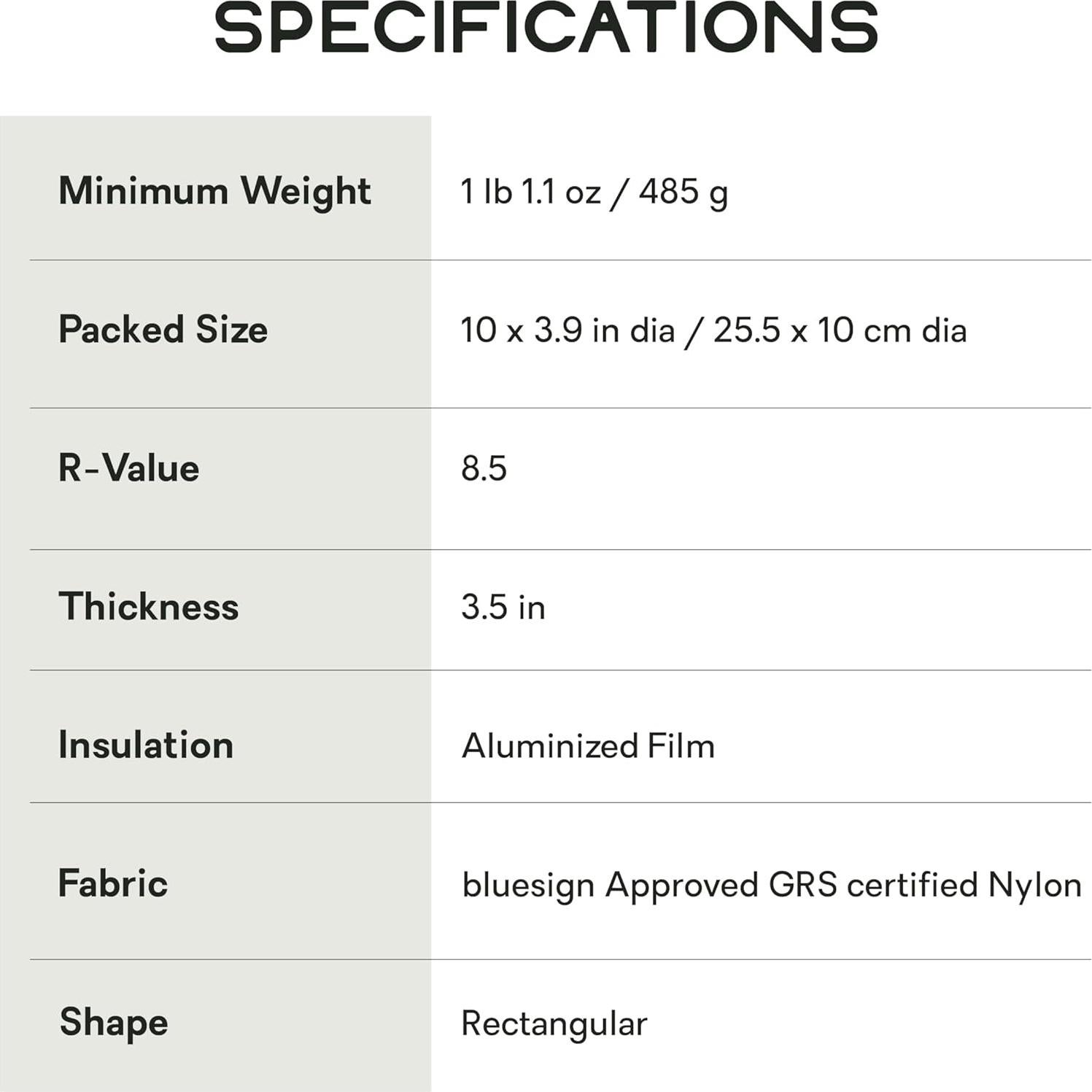The height and width of the screenshot is (1092, 1092).
Task: Click the word "Approved" in Fabric value
Action: click(682, 886)
